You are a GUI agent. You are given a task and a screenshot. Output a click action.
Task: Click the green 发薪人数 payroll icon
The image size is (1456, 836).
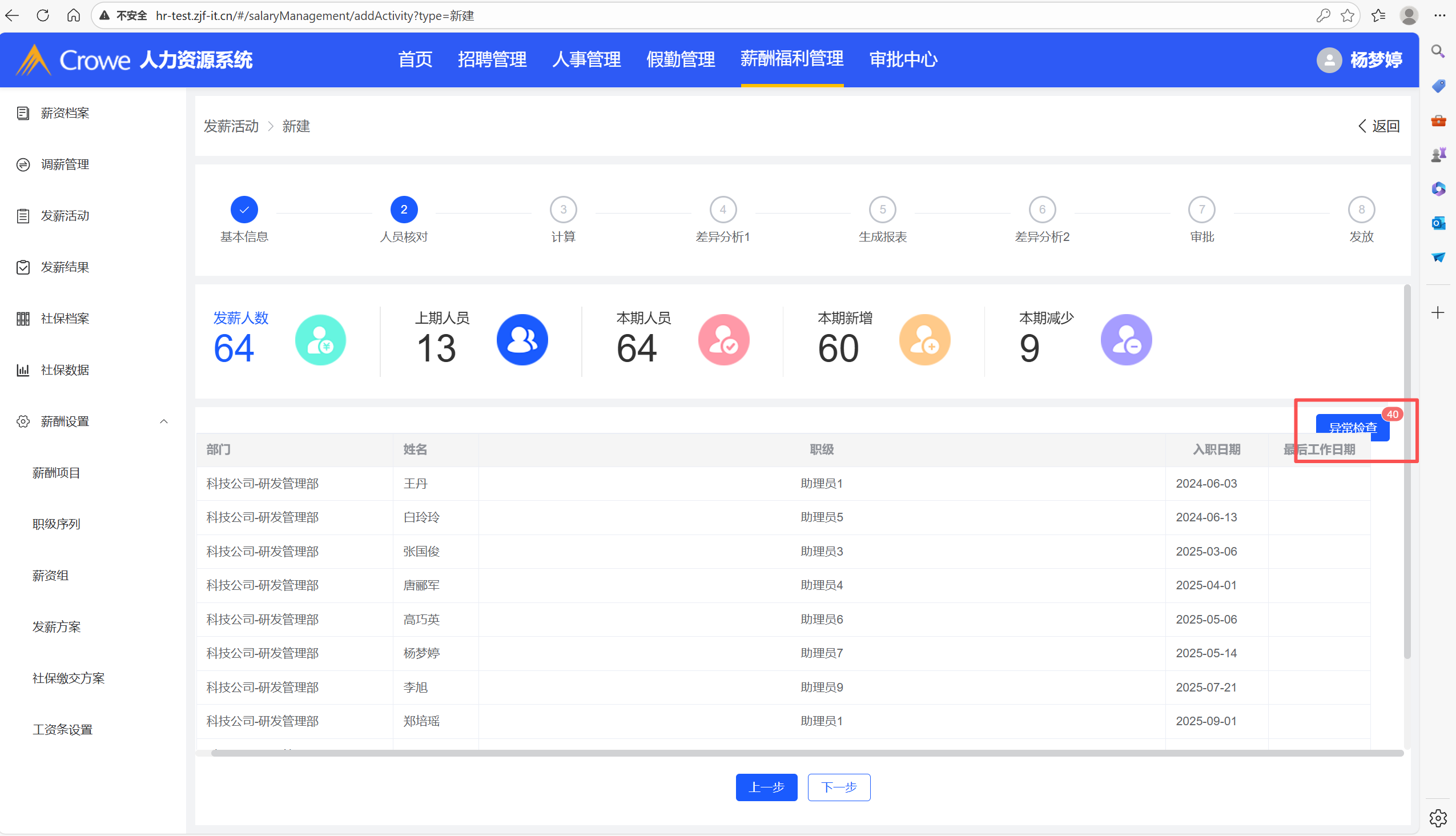tap(320, 340)
